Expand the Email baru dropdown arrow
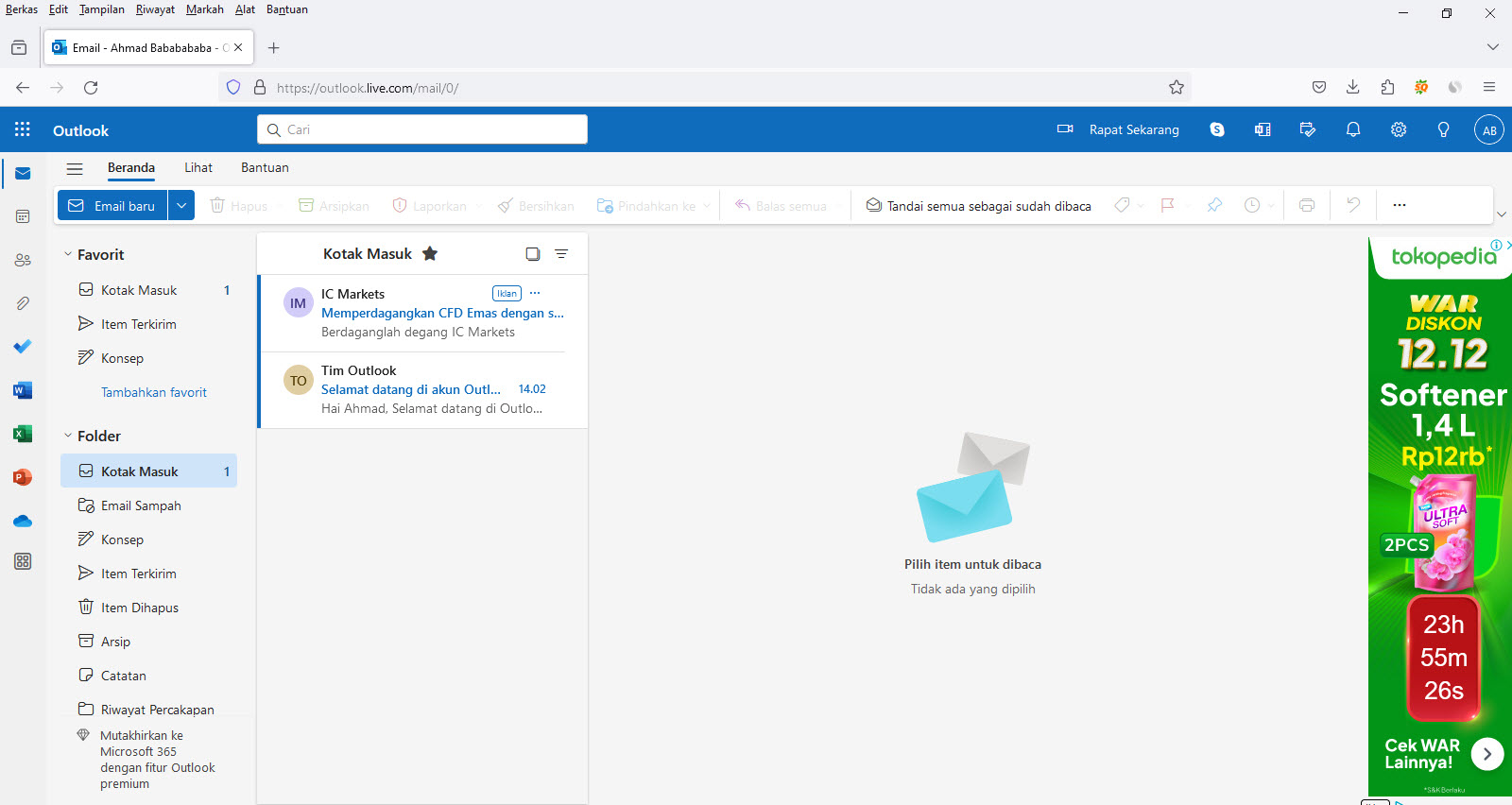 coord(181,205)
